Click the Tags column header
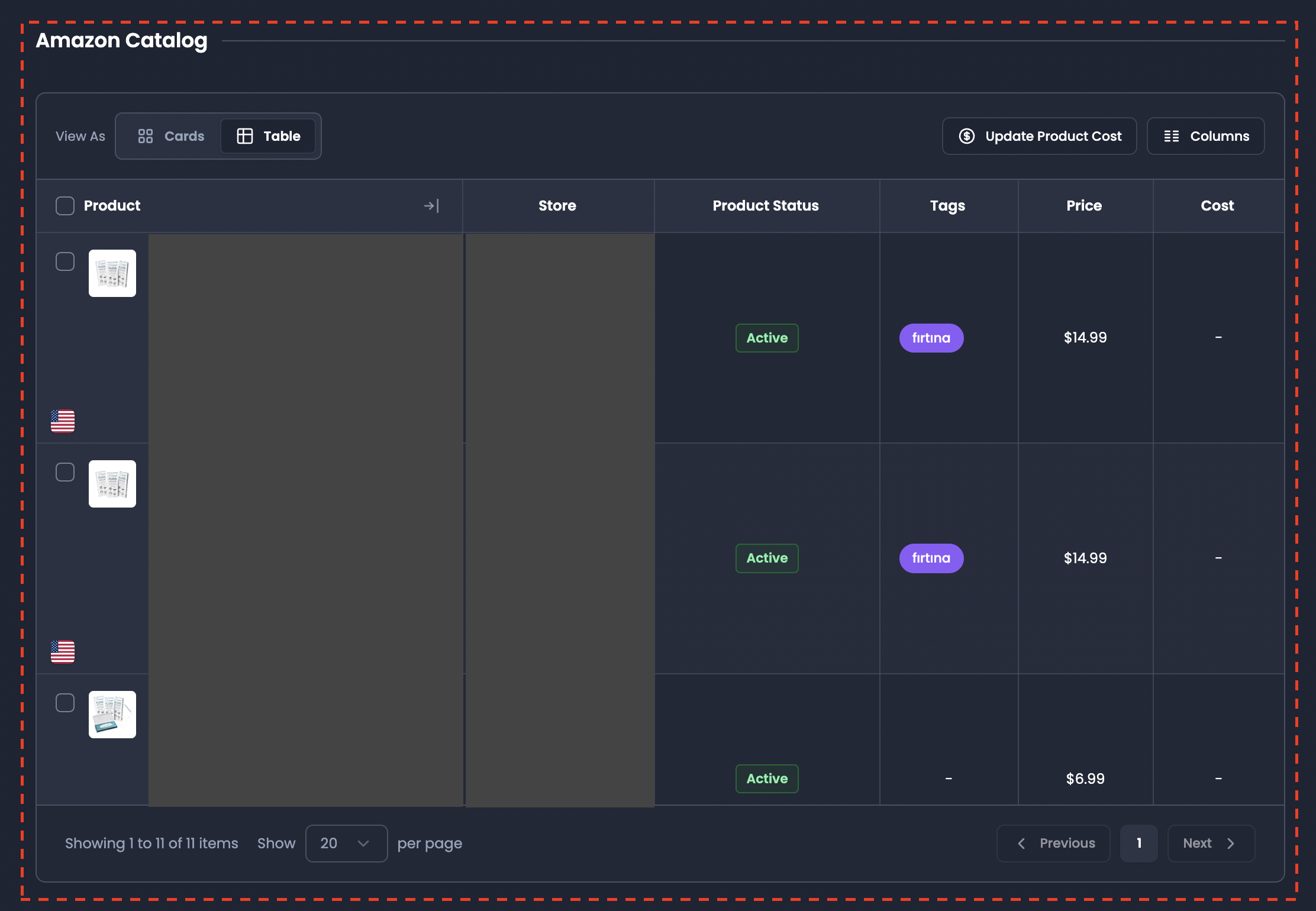Screen dimensions: 1316x911 [x=947, y=206]
